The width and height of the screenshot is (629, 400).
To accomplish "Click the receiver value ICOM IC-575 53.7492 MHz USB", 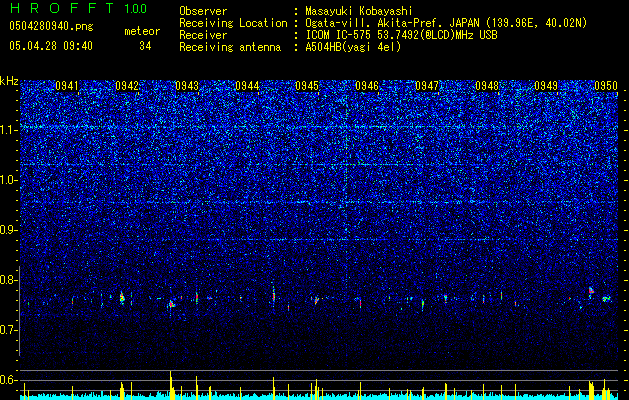I will pyautogui.click(x=401, y=35).
